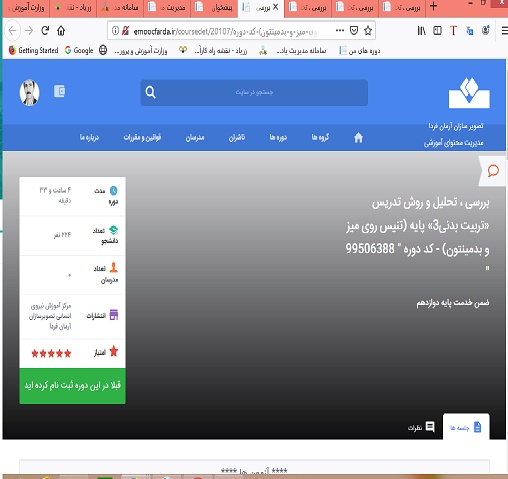Click the site search magnifier icon
Screen dimensions: 508x479
point(151,92)
